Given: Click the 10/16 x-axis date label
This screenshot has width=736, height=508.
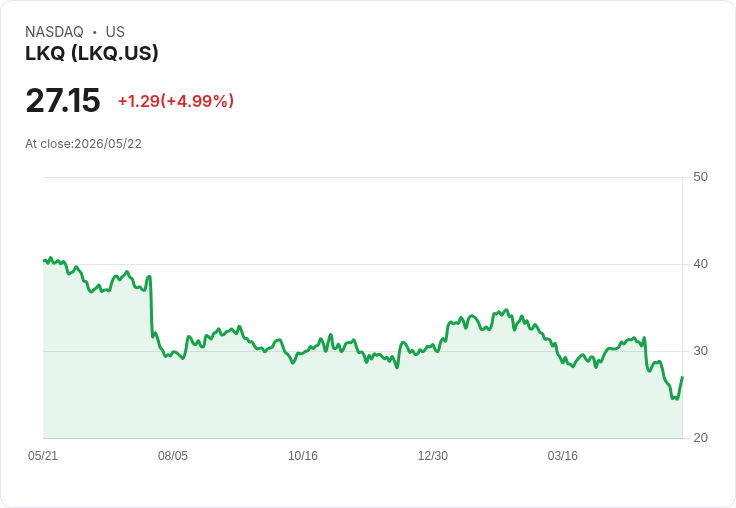Looking at the screenshot, I should [x=303, y=455].
